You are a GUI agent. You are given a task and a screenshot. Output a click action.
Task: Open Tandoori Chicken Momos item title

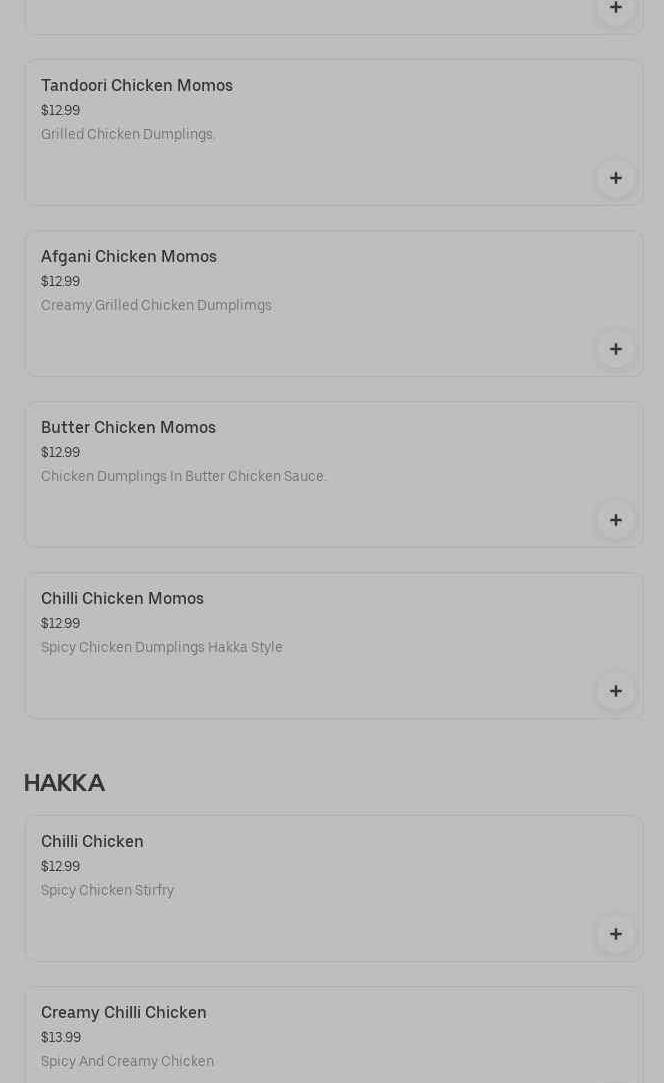tap(137, 86)
